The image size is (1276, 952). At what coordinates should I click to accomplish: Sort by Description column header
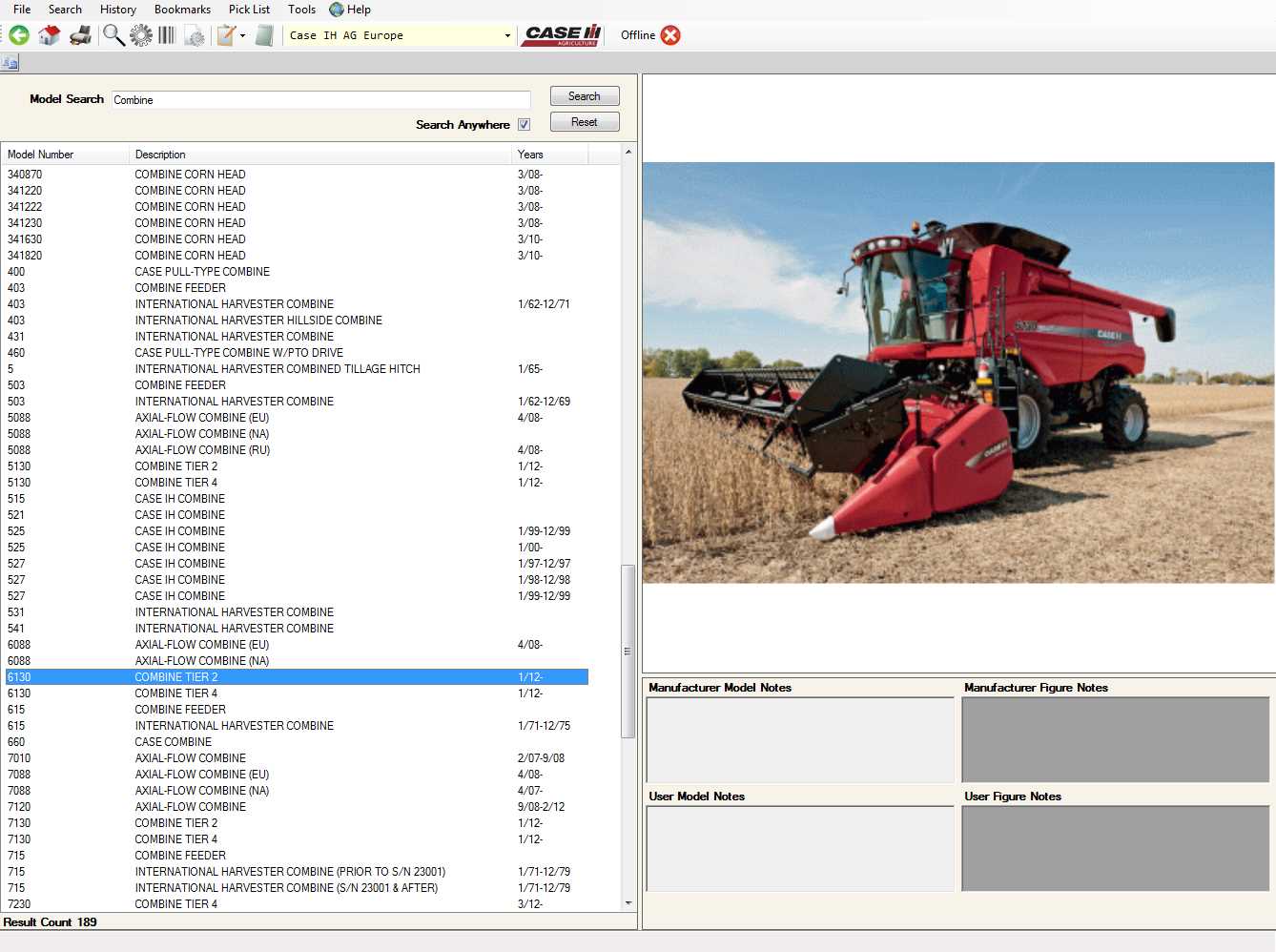pyautogui.click(x=320, y=155)
